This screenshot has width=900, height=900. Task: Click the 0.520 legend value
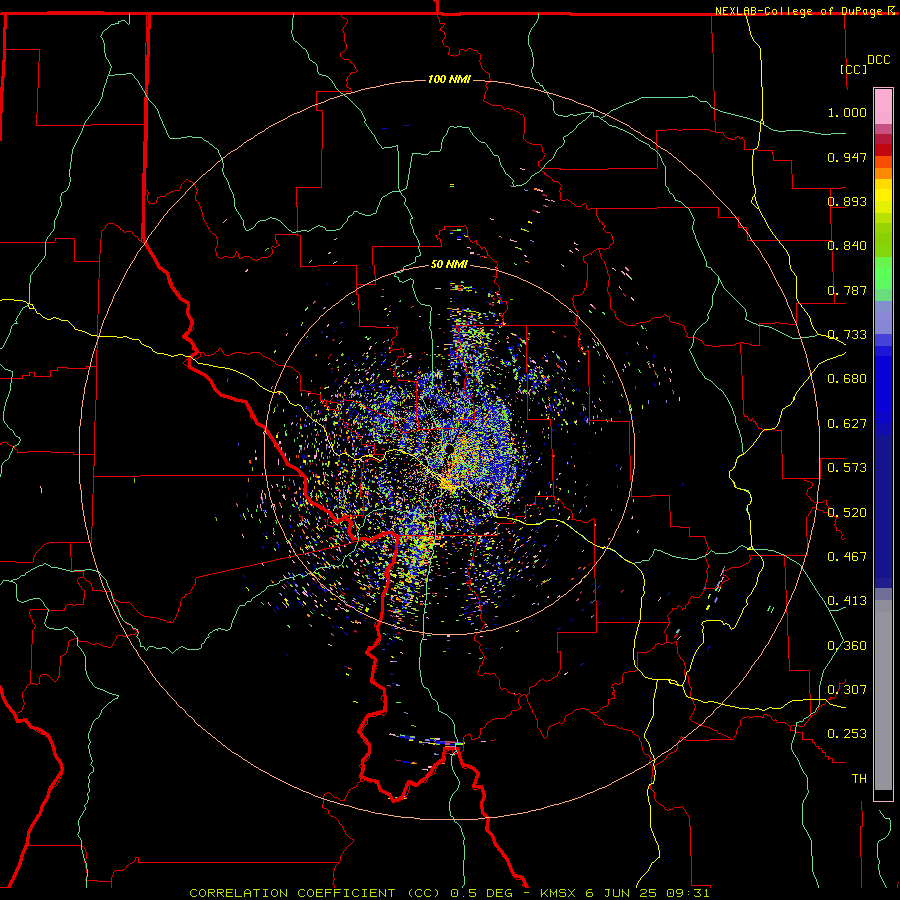(847, 513)
